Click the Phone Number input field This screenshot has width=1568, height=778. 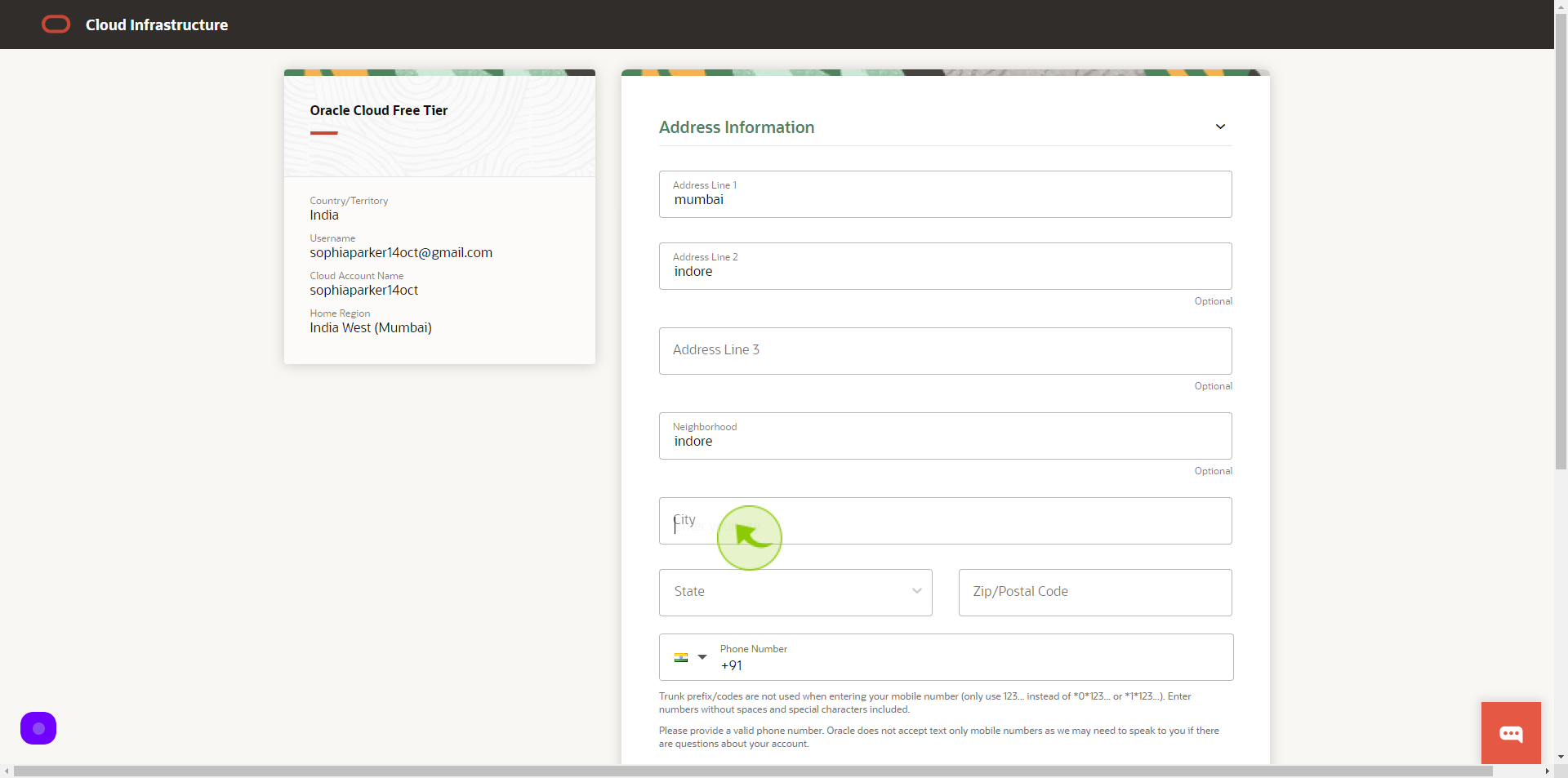(972, 658)
